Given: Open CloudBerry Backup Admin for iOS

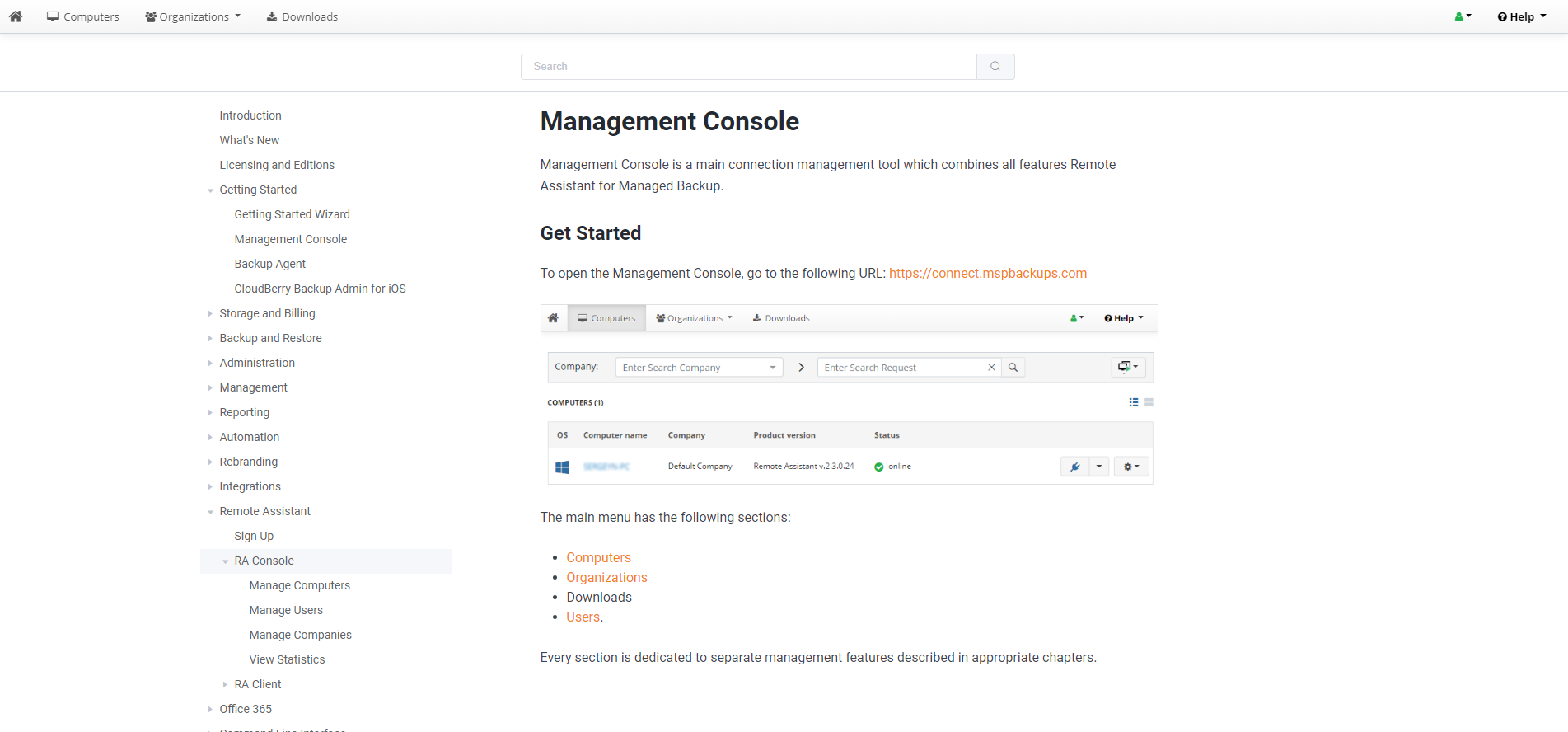Looking at the screenshot, I should click(x=320, y=289).
